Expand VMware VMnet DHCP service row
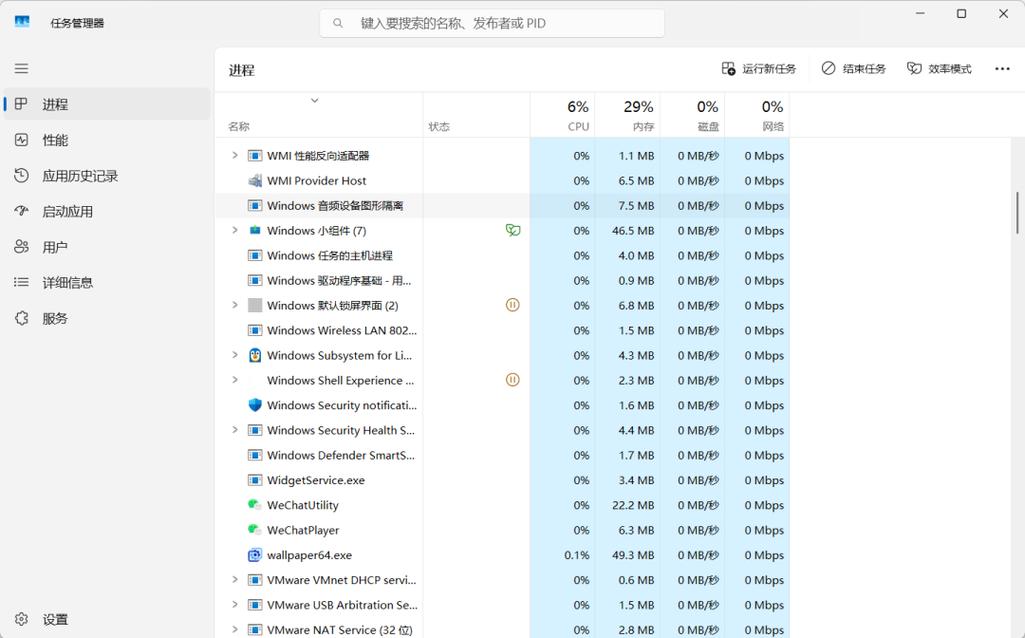 (x=235, y=580)
